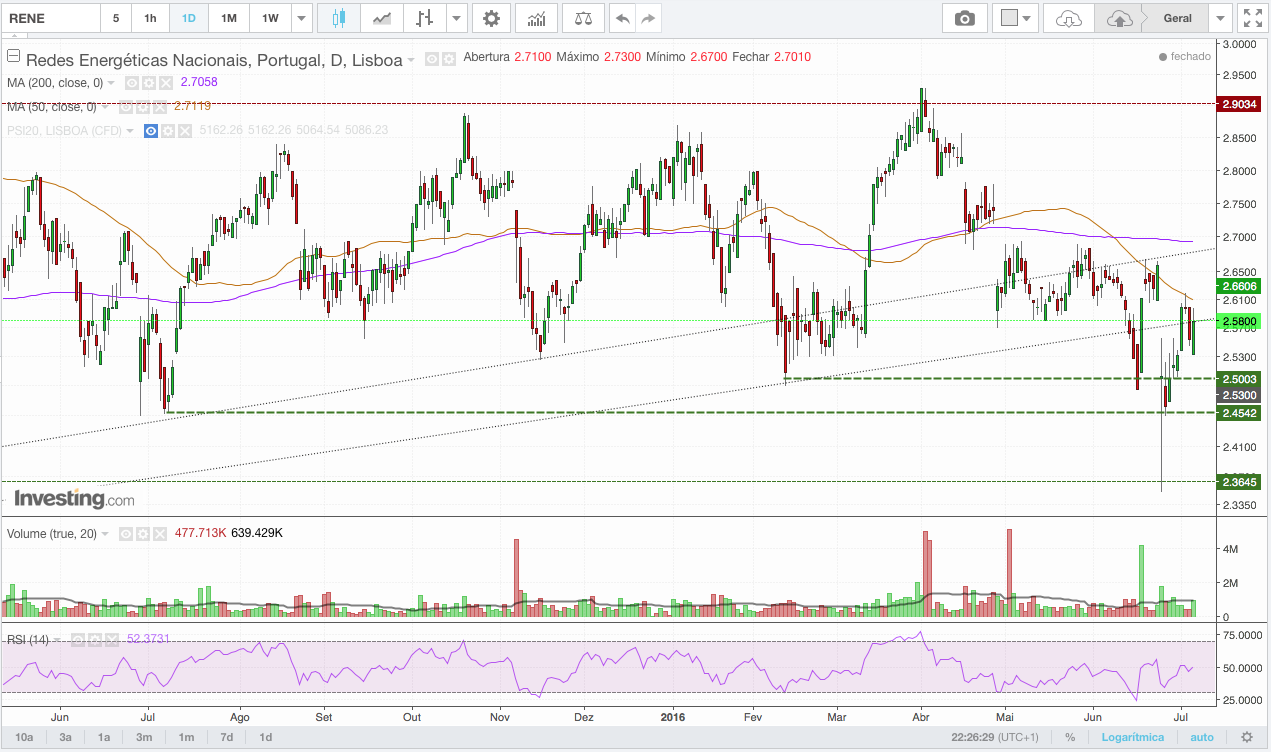This screenshot has width=1271, height=752.
Task: Toggle percentage scale
Action: click(x=1070, y=737)
